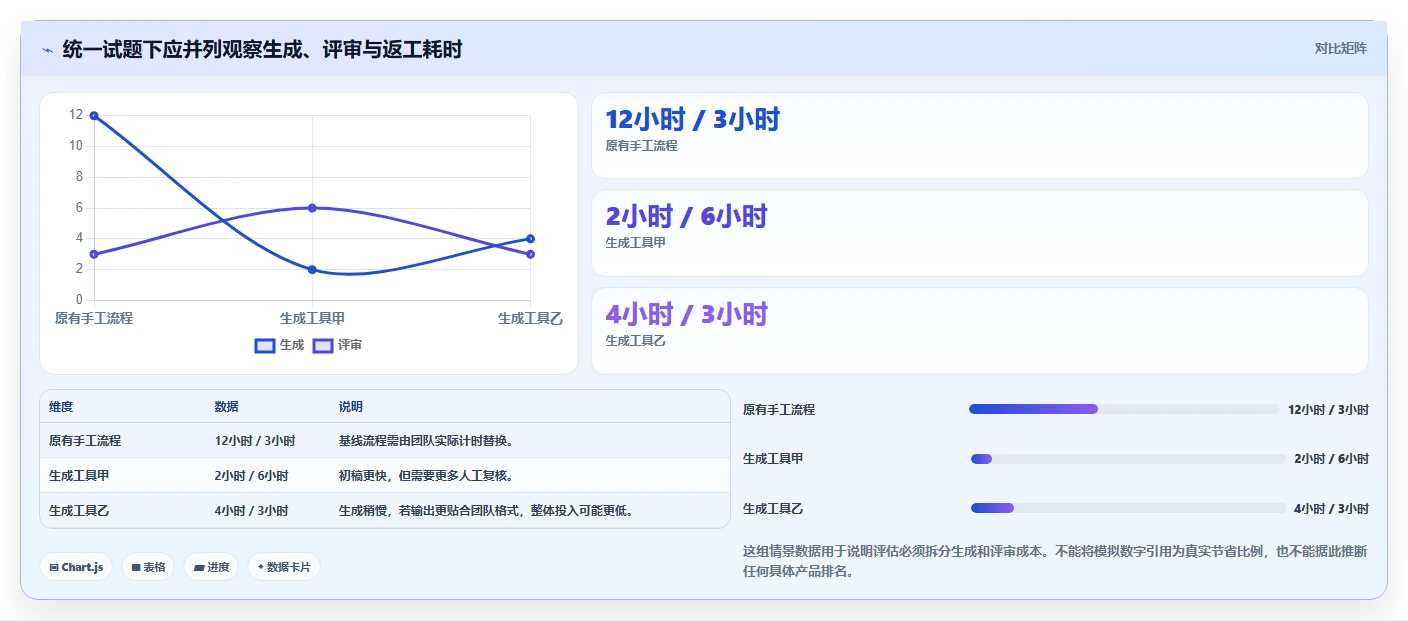Click the table cell 4小时 / 3小时

pos(251,511)
